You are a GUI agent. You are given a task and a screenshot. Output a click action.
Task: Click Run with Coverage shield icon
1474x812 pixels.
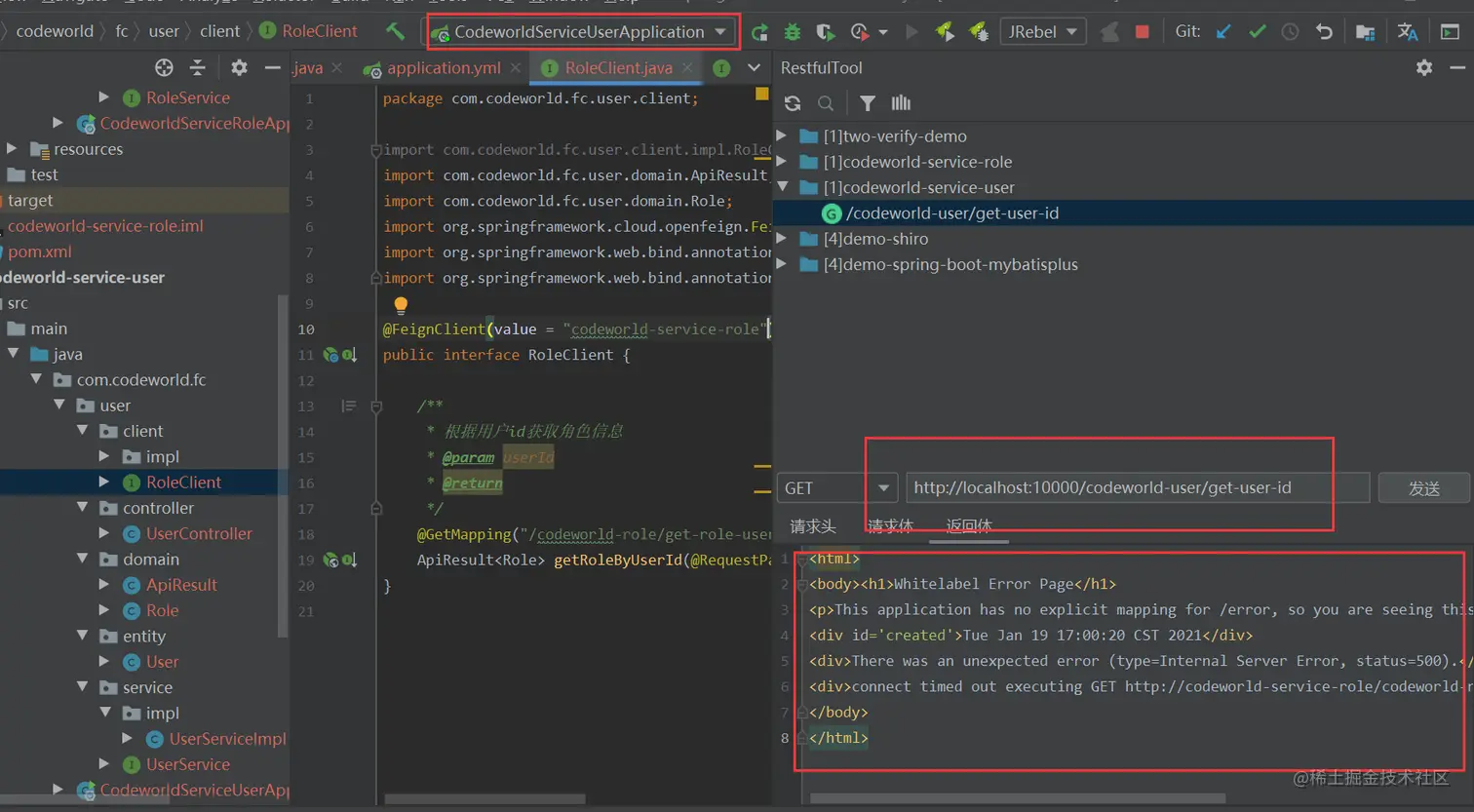[825, 32]
